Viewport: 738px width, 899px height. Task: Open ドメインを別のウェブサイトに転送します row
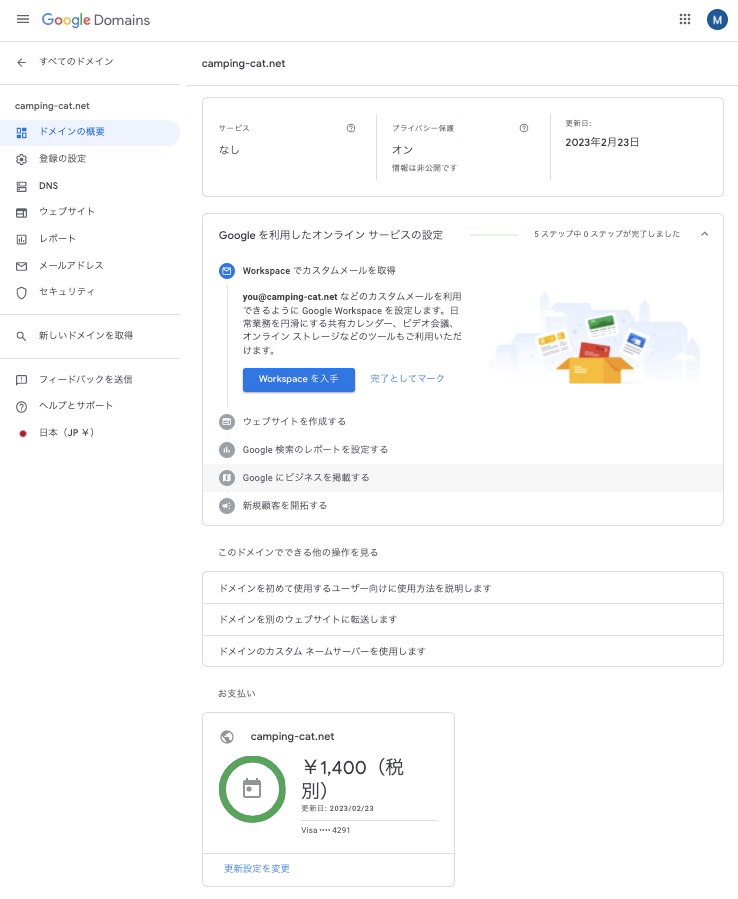(x=463, y=619)
